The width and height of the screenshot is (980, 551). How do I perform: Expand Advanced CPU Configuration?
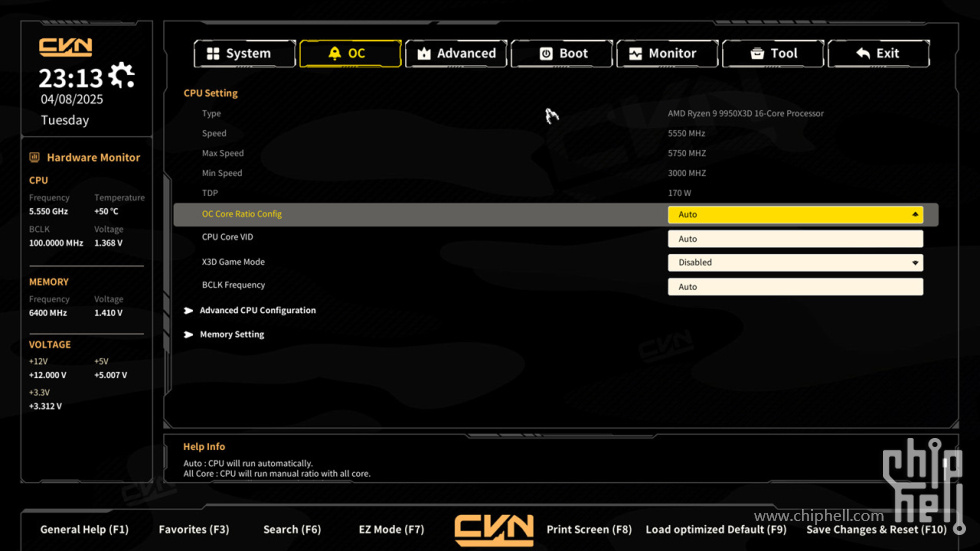(258, 310)
